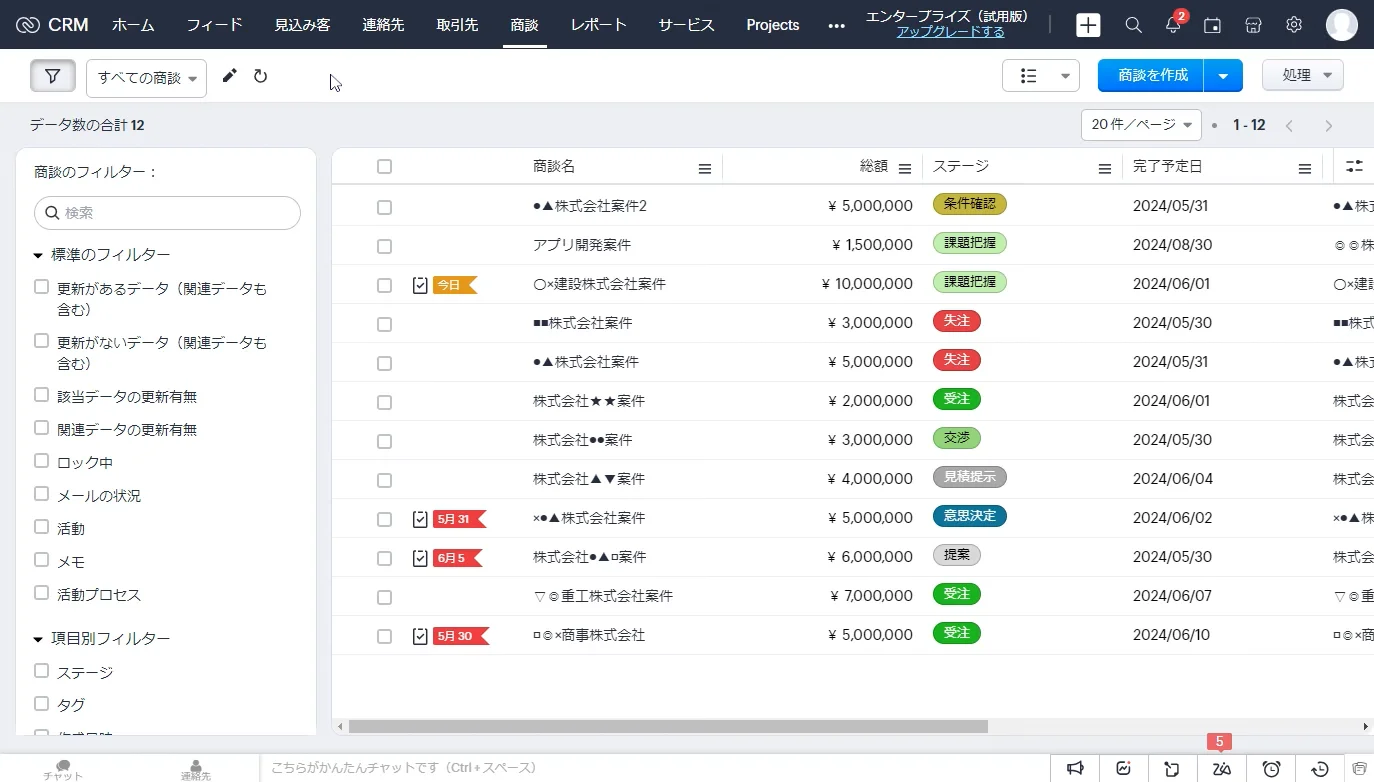The height and width of the screenshot is (782, 1374).
Task: Open the deal 株式会社▲▼案件
Action: coord(589,480)
